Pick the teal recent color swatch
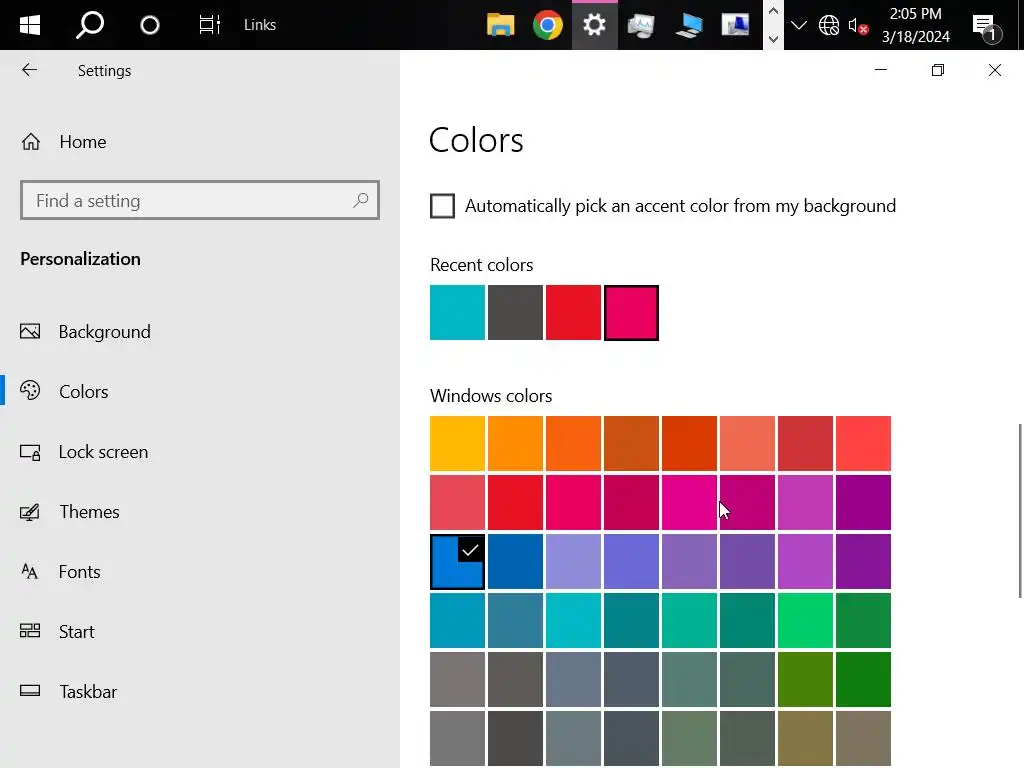1024x768 pixels. pos(457,313)
